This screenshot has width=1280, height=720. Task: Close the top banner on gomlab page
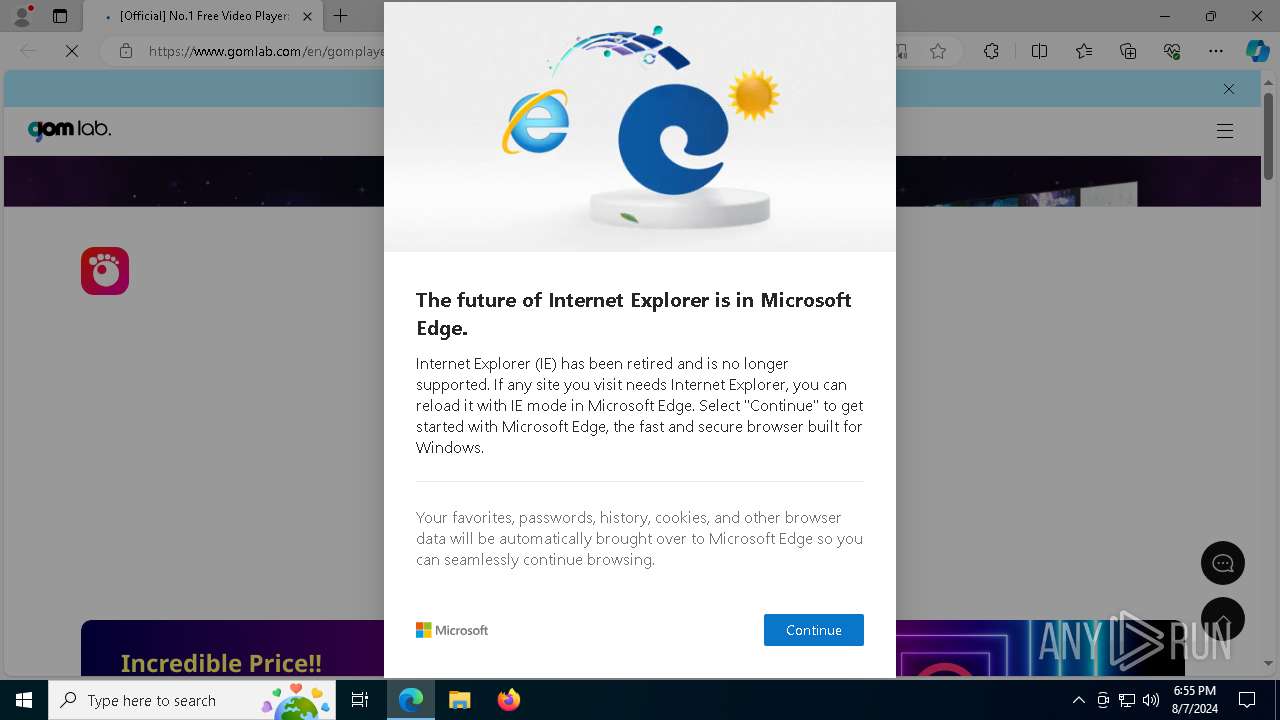click(x=1229, y=89)
